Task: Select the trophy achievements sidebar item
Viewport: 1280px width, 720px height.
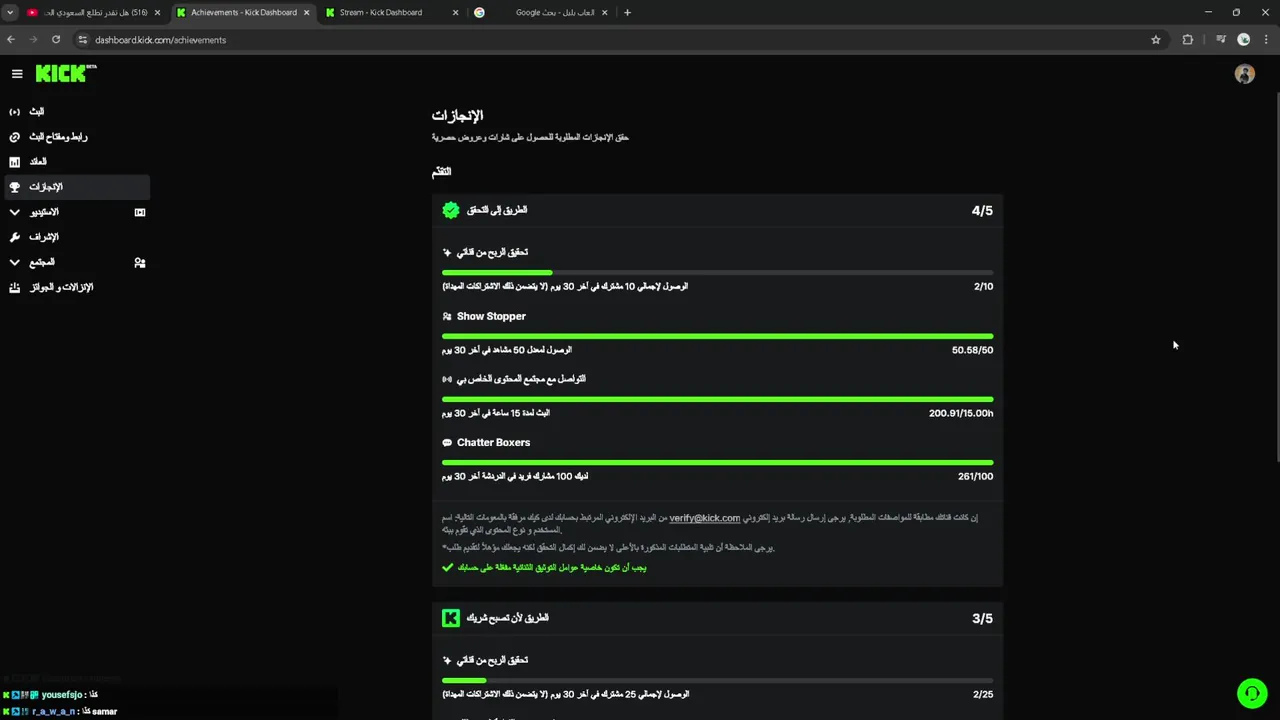Action: (45, 187)
